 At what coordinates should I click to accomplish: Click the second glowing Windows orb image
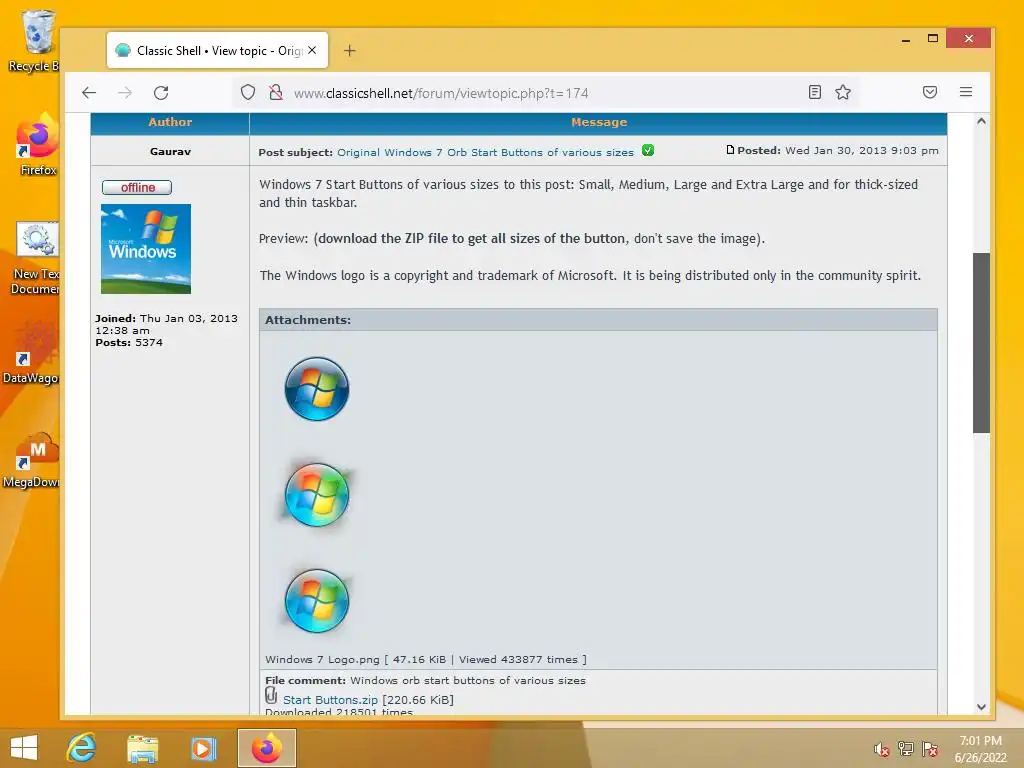tap(317, 495)
